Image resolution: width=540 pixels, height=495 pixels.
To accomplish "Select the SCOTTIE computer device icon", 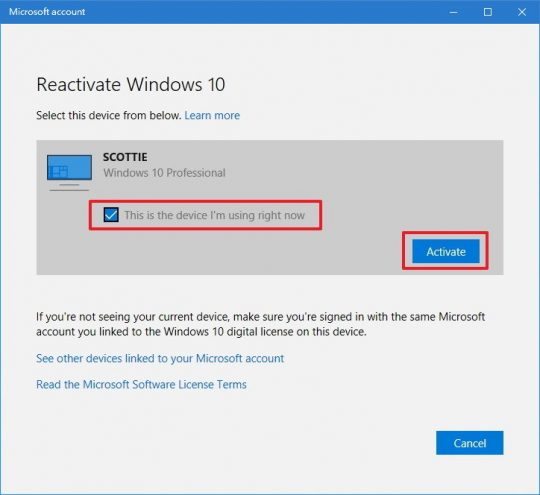I will [70, 172].
